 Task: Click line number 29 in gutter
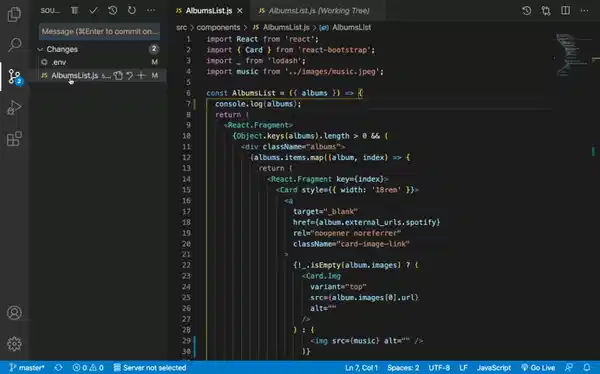[186, 340]
